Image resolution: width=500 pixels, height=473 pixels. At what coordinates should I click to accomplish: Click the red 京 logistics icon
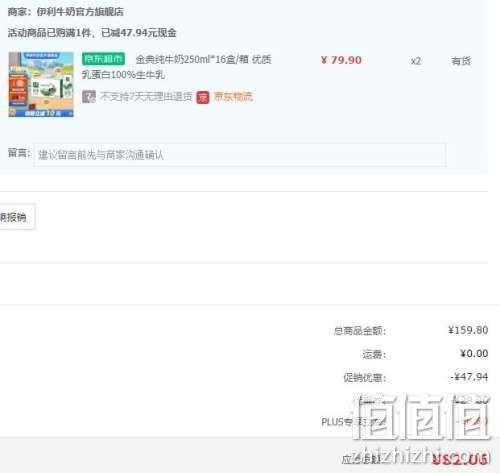[x=203, y=97]
